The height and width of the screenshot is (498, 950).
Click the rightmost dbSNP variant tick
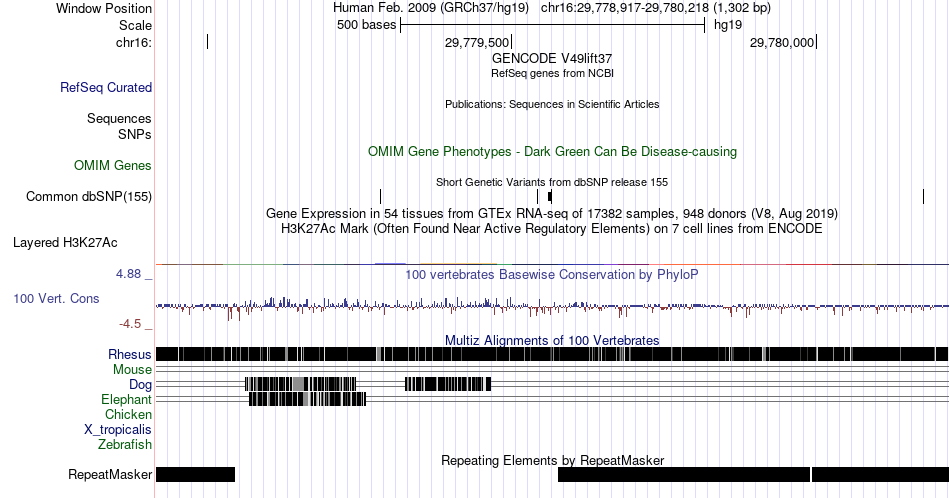click(923, 196)
